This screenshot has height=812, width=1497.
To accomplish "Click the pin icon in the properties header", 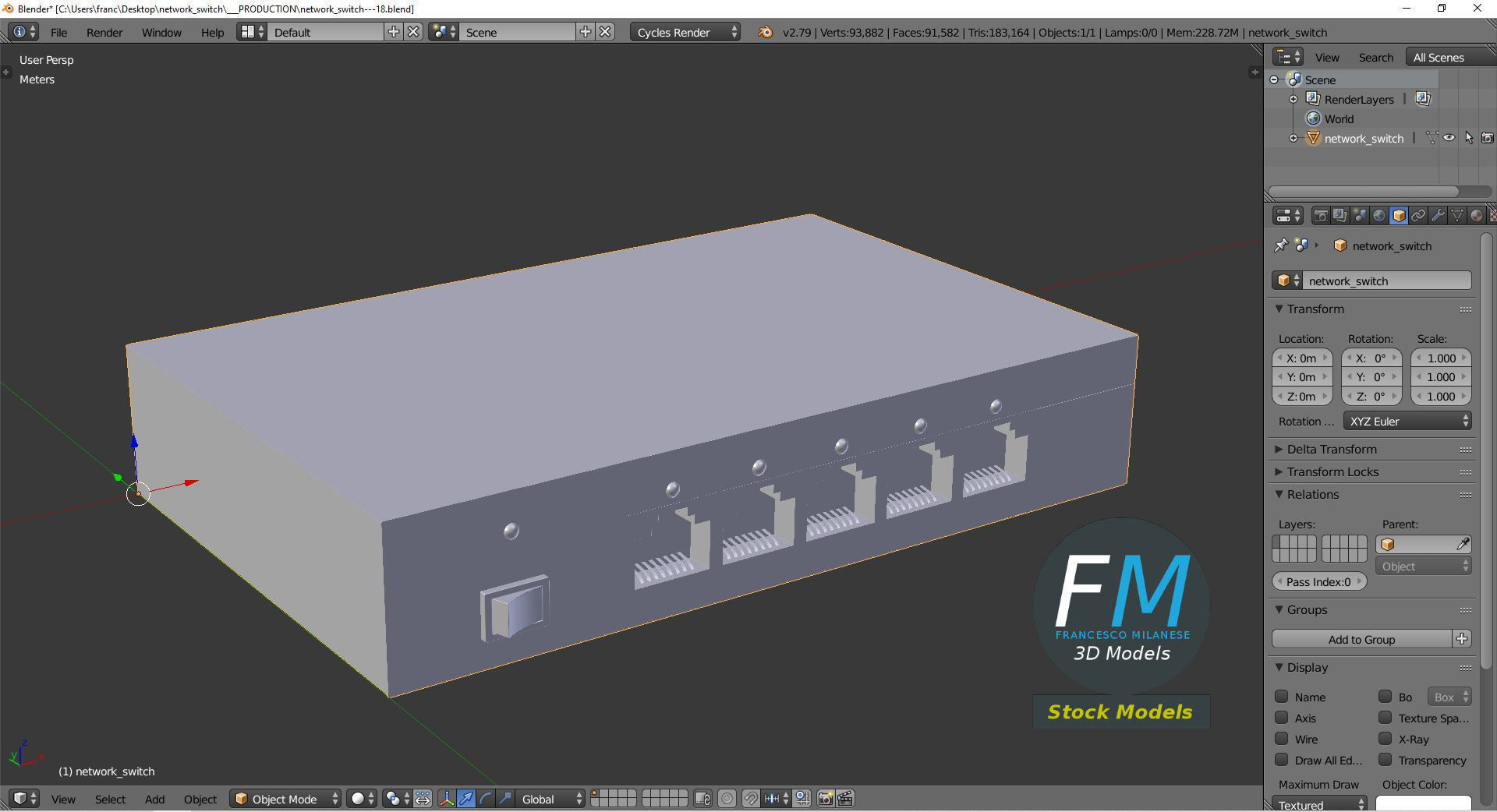I will point(1281,245).
